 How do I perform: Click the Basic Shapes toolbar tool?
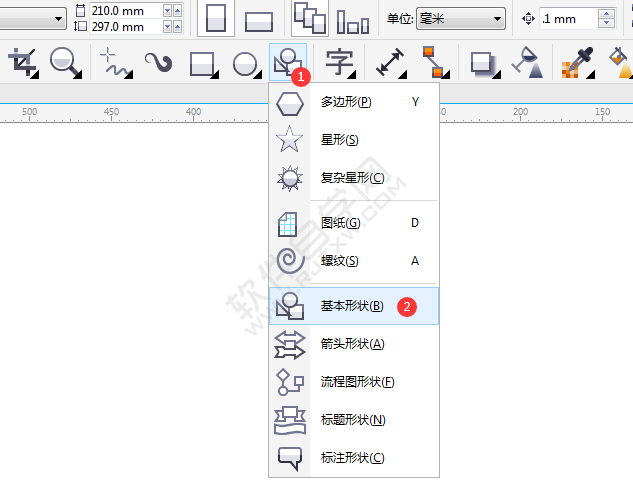click(x=288, y=62)
